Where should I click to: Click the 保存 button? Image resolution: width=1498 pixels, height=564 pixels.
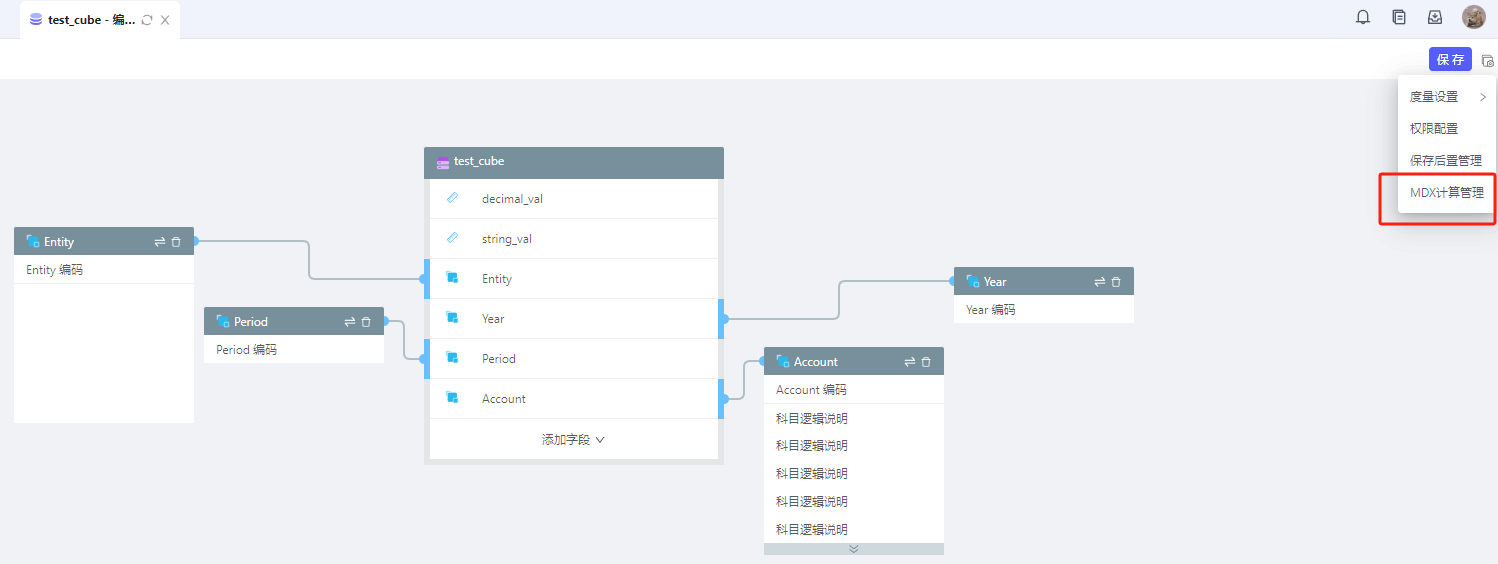[1450, 60]
